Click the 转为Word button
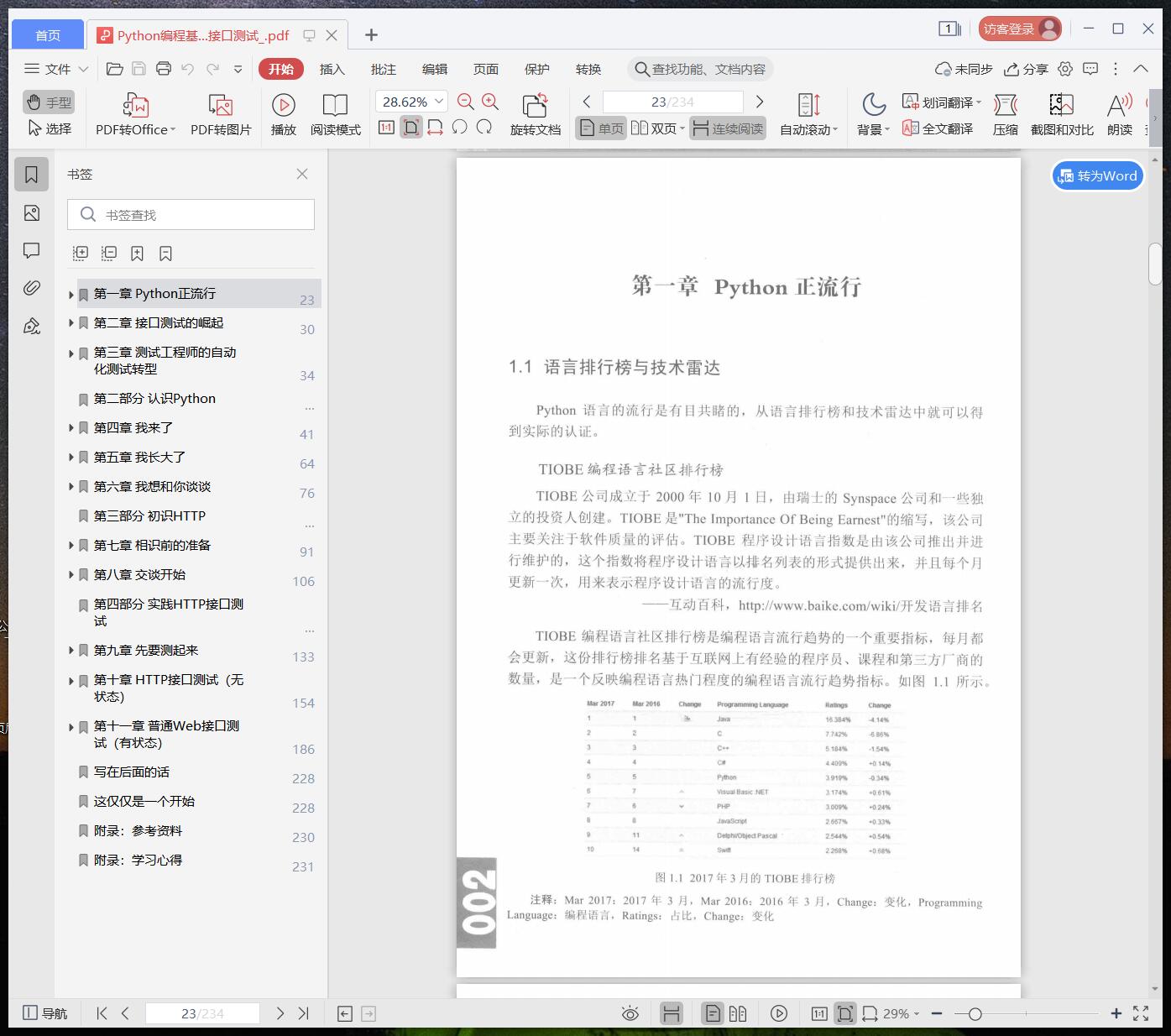This screenshot has width=1171, height=1036. [1098, 175]
